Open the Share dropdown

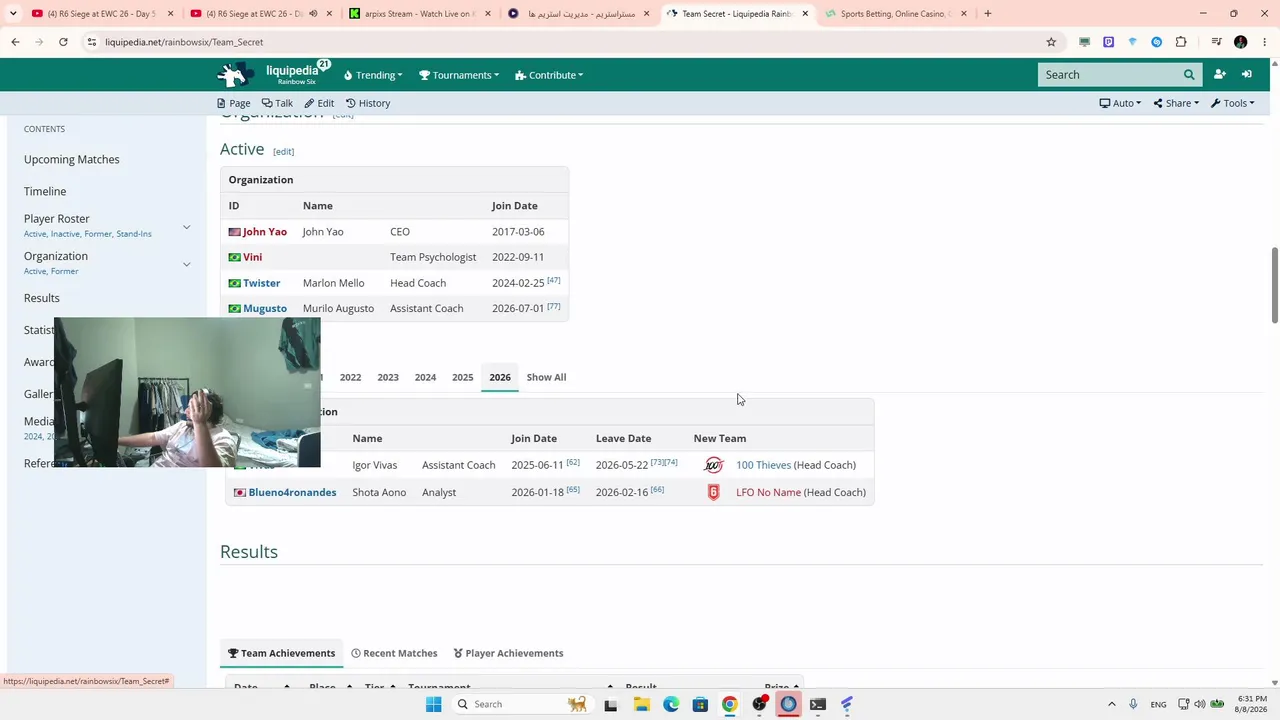(1176, 103)
